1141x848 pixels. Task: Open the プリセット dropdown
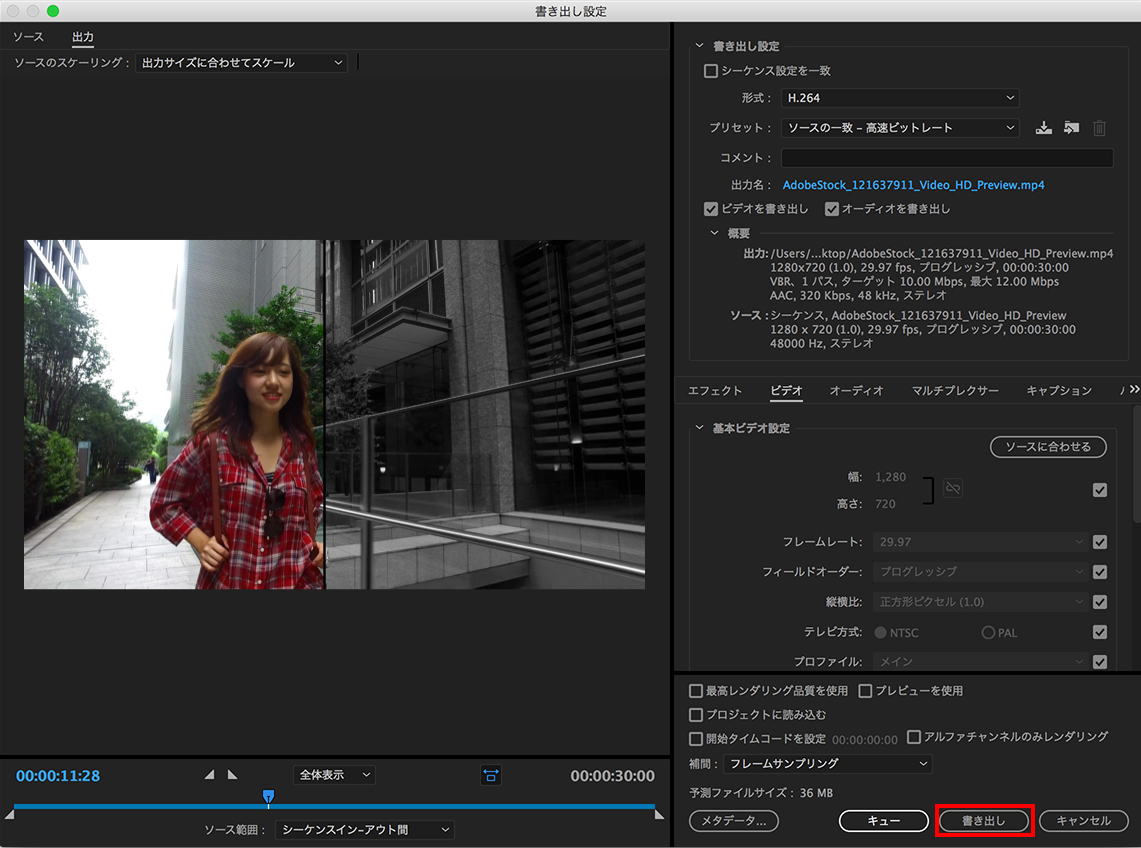pyautogui.click(x=900, y=127)
